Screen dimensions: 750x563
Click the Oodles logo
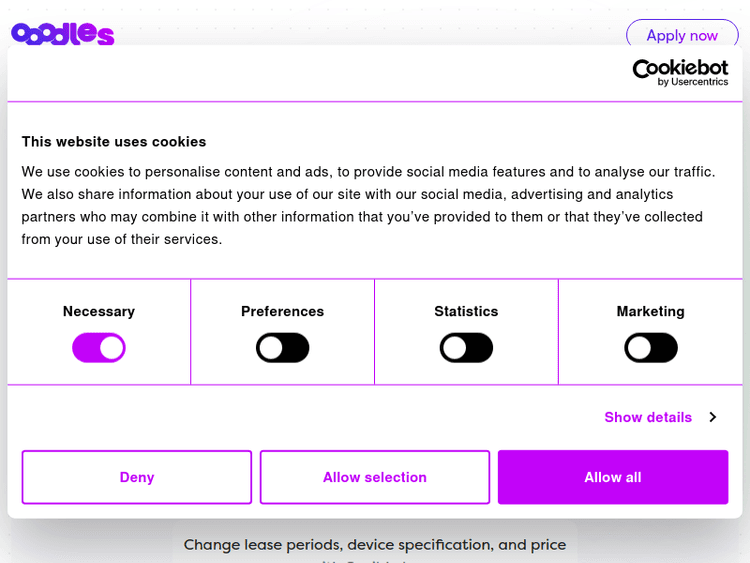coord(62,33)
